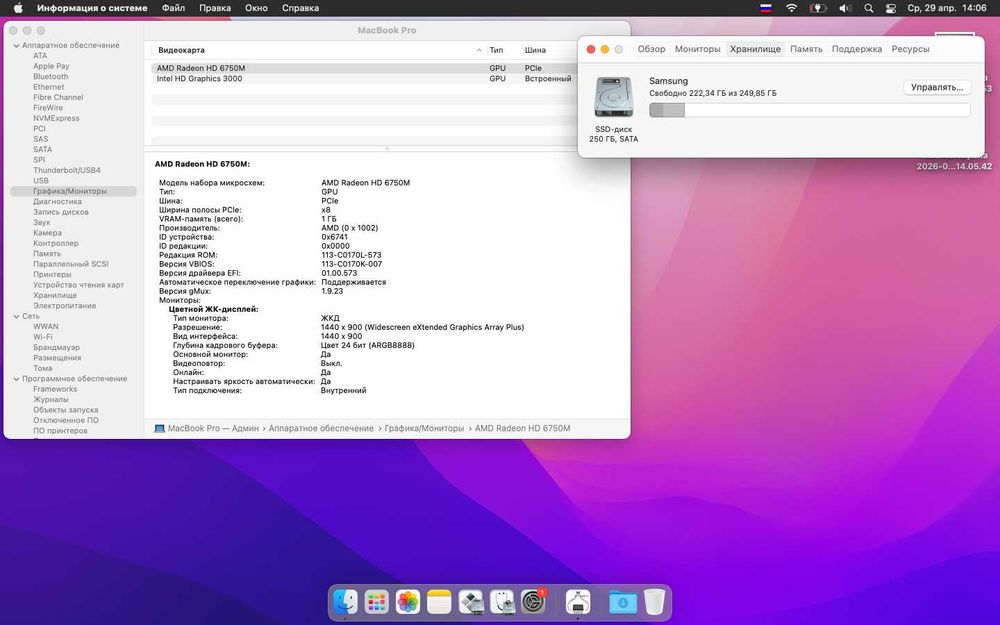Open Control Center from menu bar
This screenshot has width=1000, height=625.
(x=891, y=8)
